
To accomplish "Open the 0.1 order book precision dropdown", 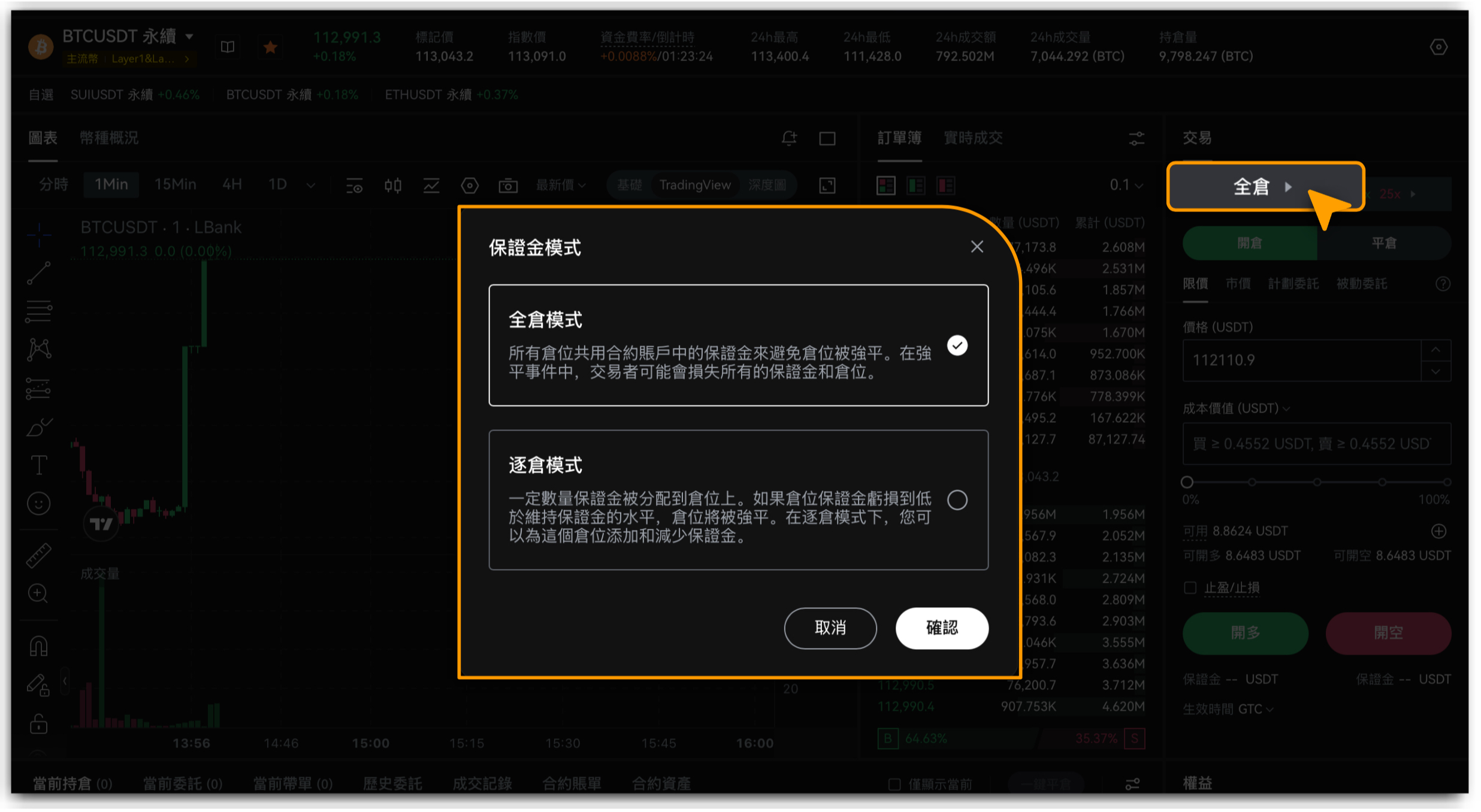I will (1126, 185).
